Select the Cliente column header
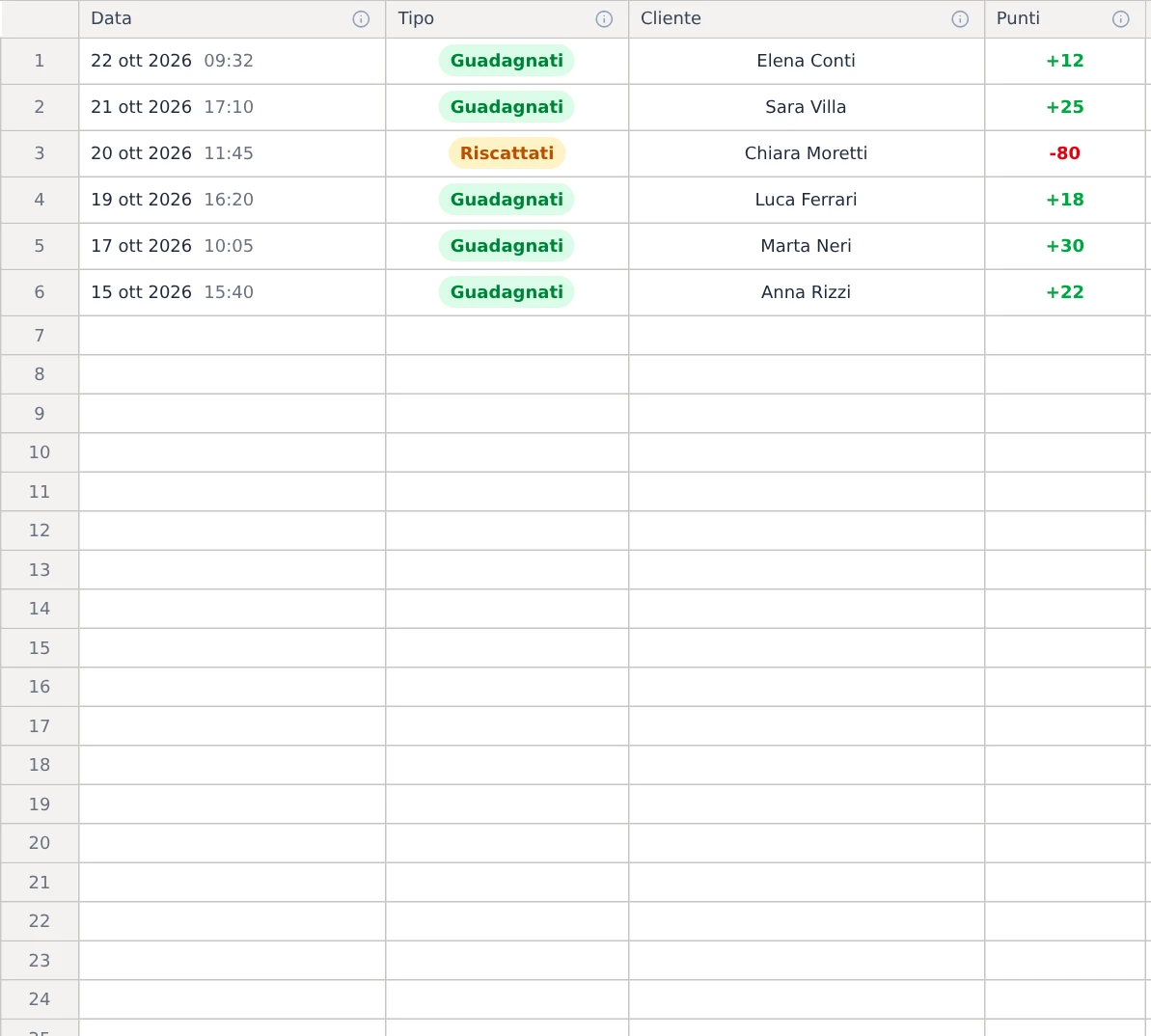 click(x=807, y=19)
